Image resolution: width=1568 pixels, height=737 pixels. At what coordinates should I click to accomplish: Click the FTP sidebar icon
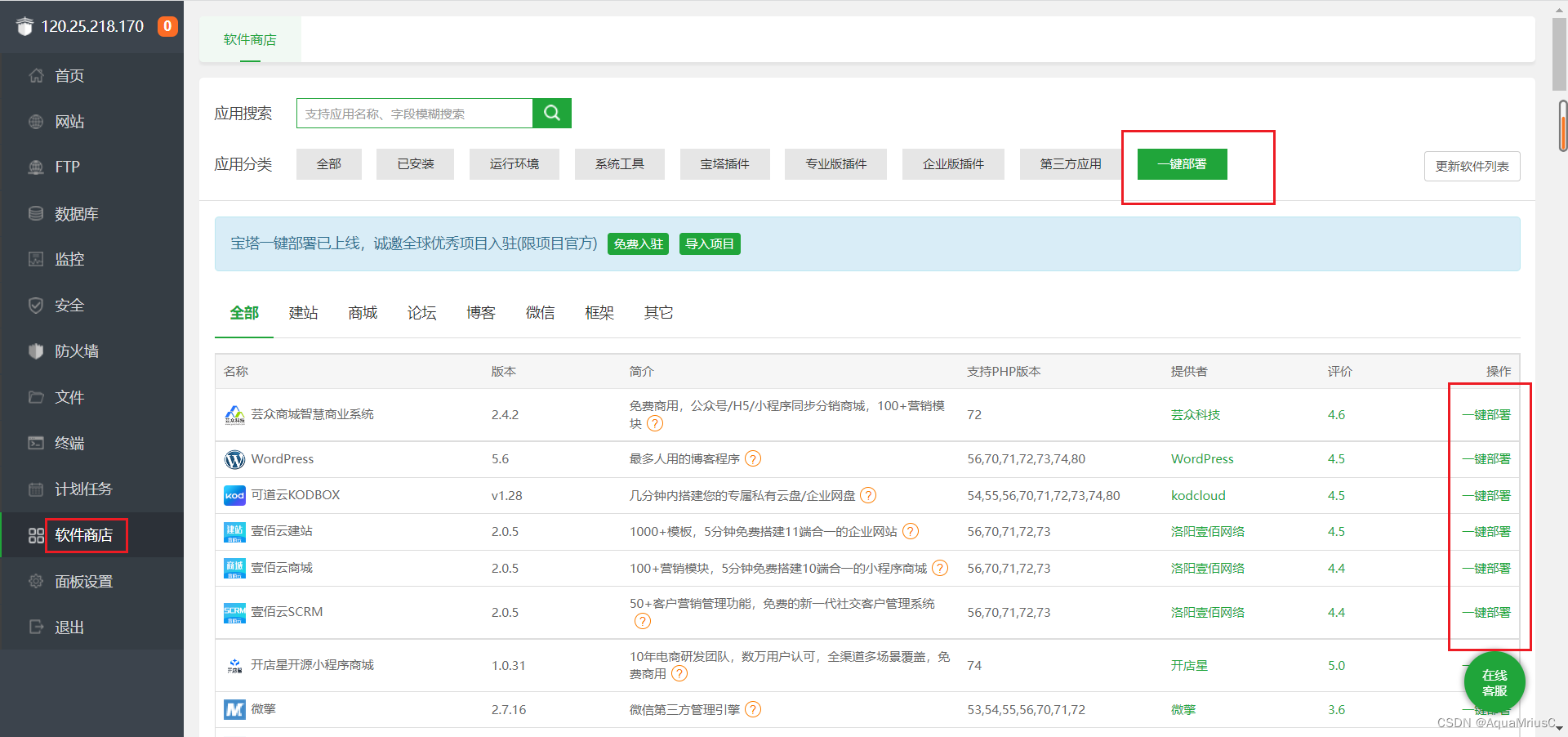(x=36, y=167)
